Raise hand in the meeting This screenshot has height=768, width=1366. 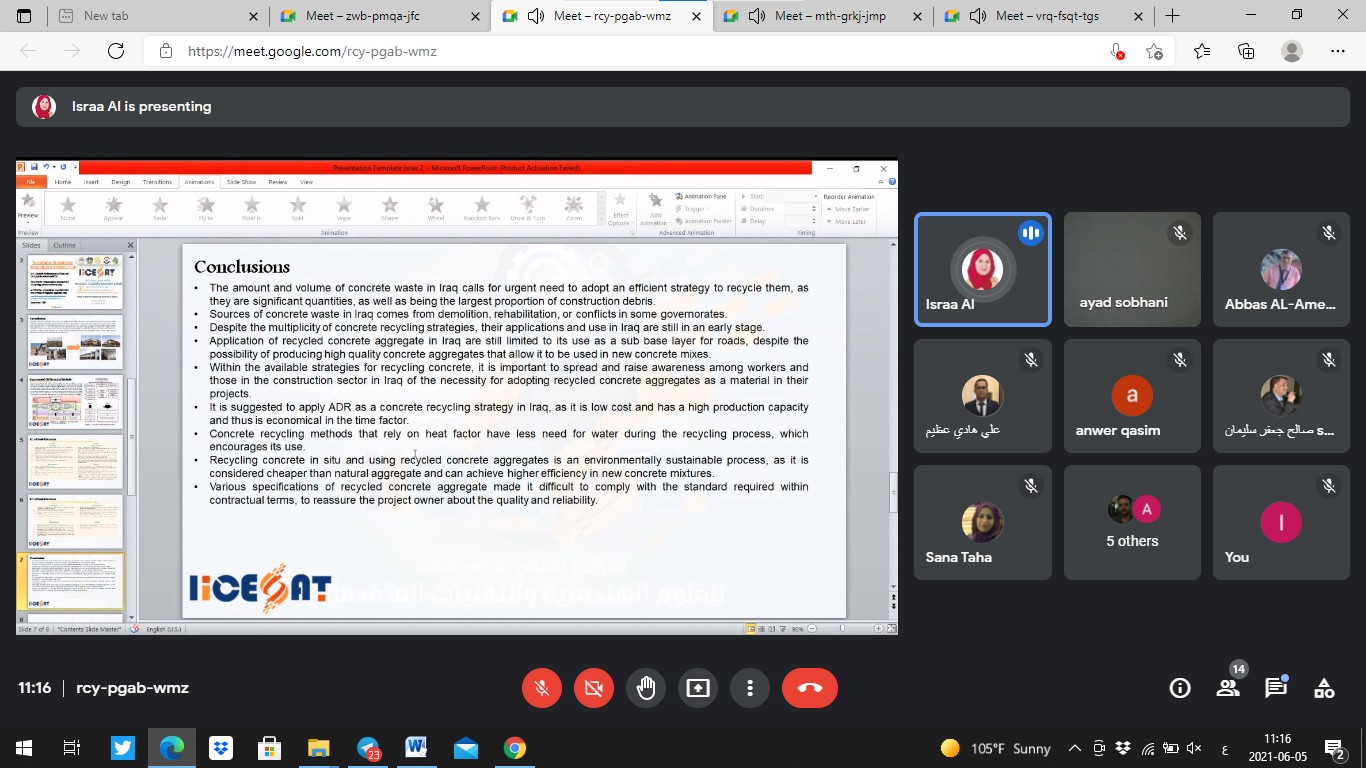point(646,688)
